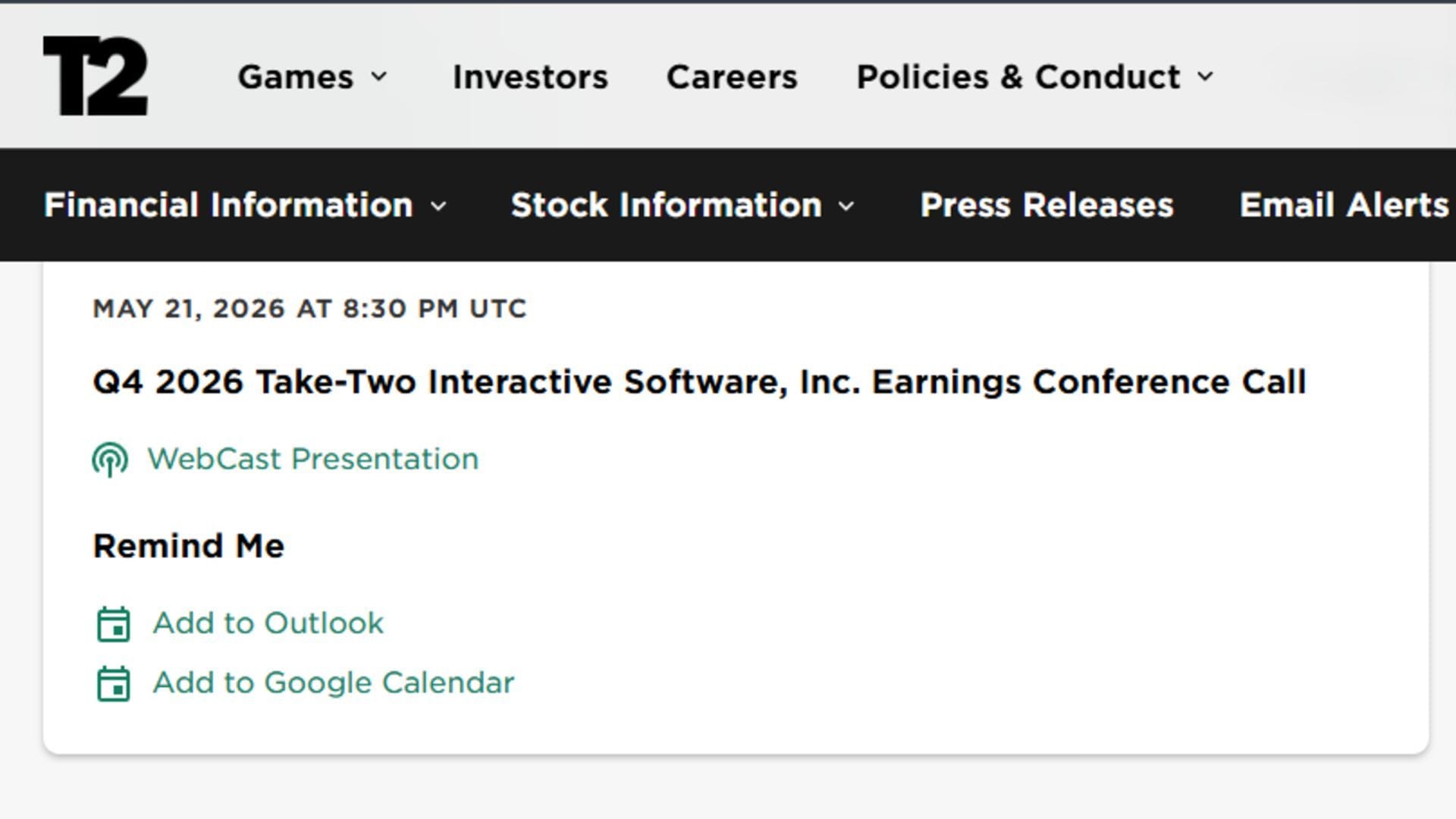The width and height of the screenshot is (1456, 819).
Task: Select Press Releases in the investor navigation
Action: 1046,205
